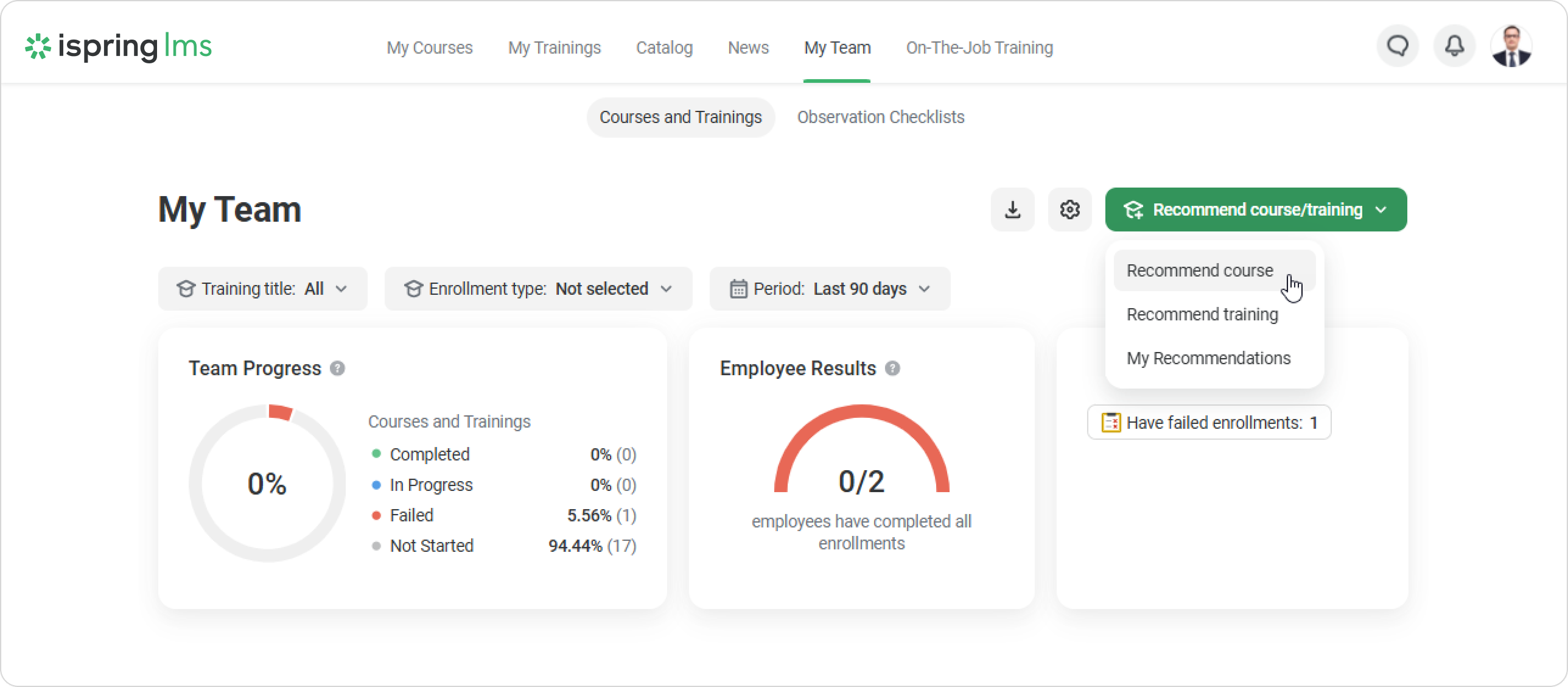Screen dimensions: 1568x687
Task: Click the red failed segment of progress ring
Action: tap(280, 412)
